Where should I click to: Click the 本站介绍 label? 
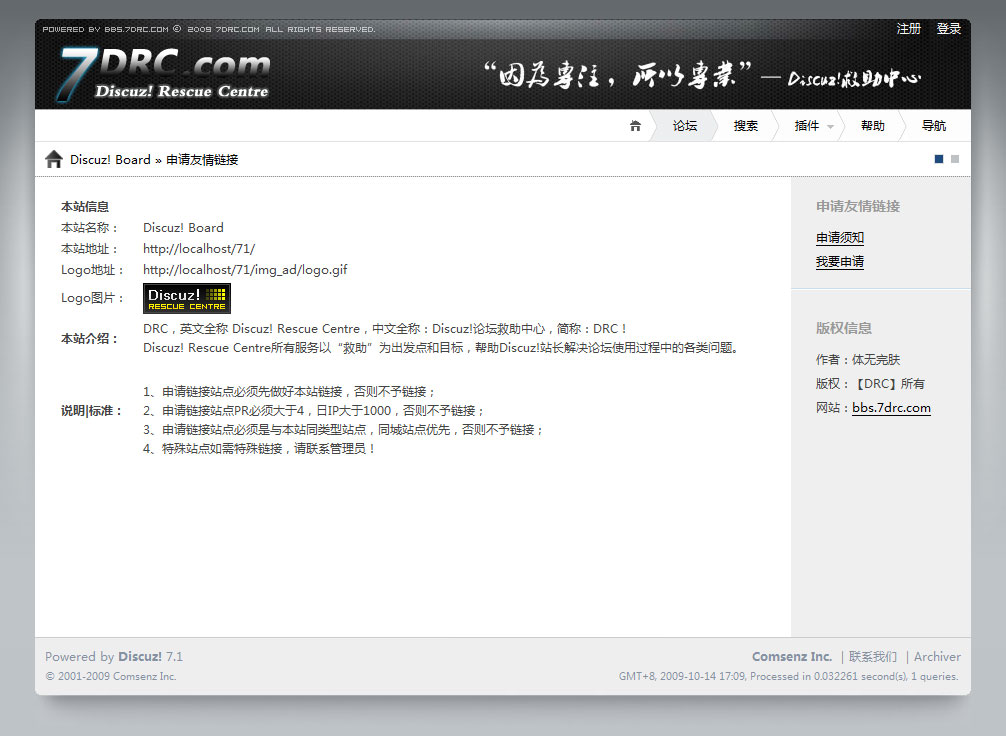90,339
